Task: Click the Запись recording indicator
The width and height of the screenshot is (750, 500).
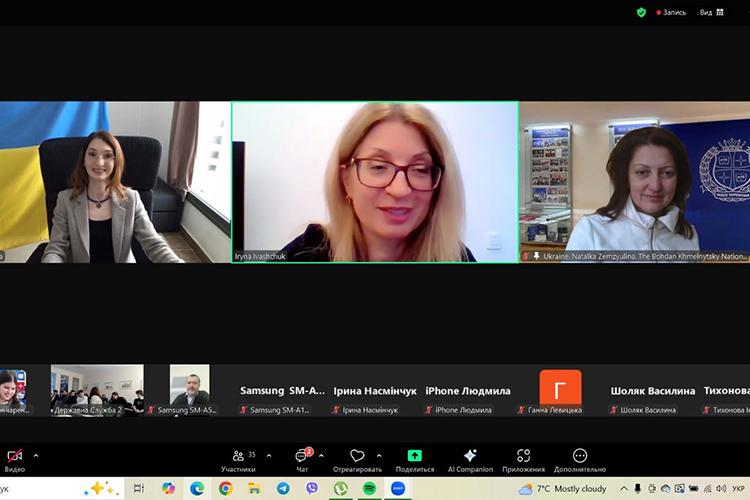Action: 672,12
